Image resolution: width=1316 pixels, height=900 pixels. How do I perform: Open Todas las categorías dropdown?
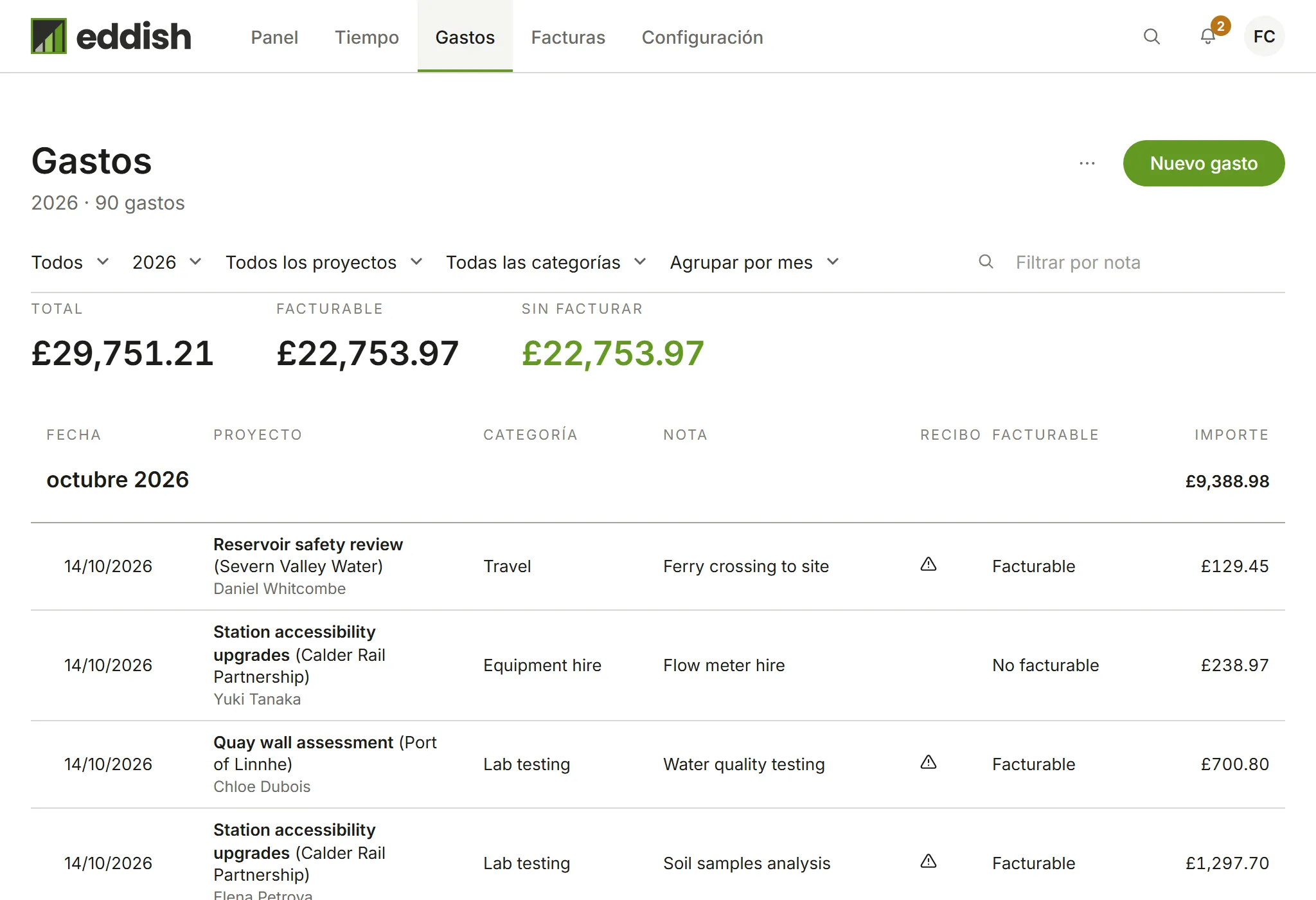click(x=546, y=262)
